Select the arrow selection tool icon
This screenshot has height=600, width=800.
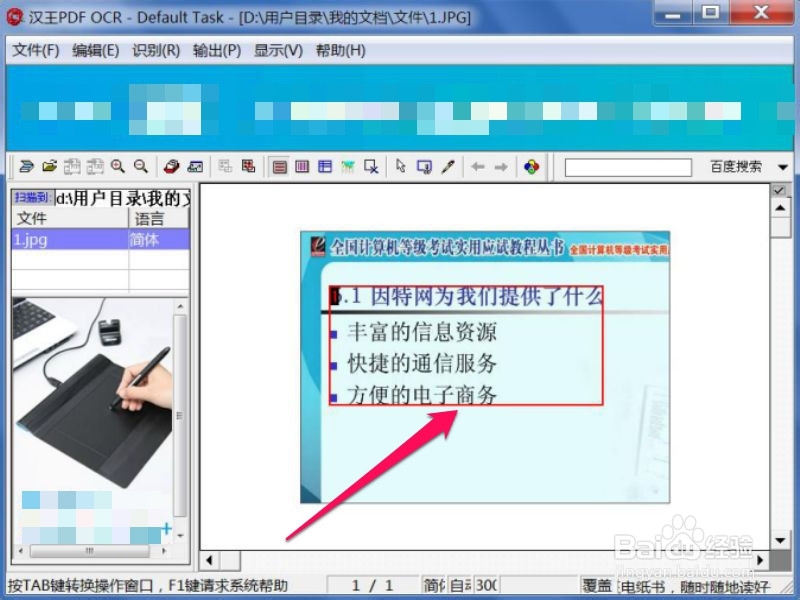[x=401, y=166]
